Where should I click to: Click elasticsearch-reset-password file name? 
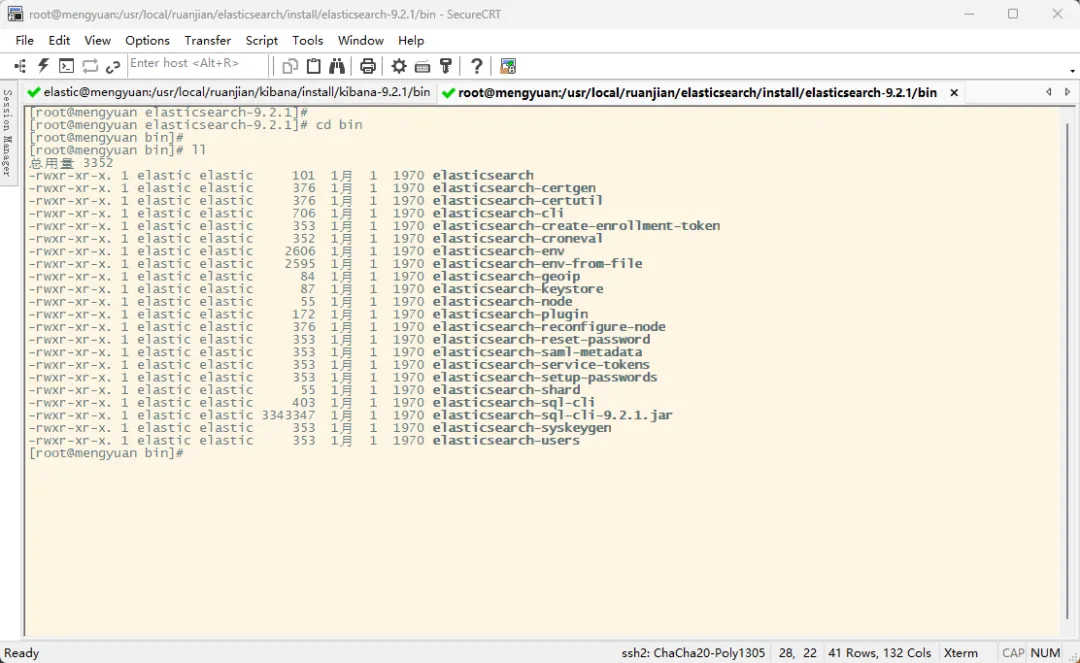[x=541, y=339]
